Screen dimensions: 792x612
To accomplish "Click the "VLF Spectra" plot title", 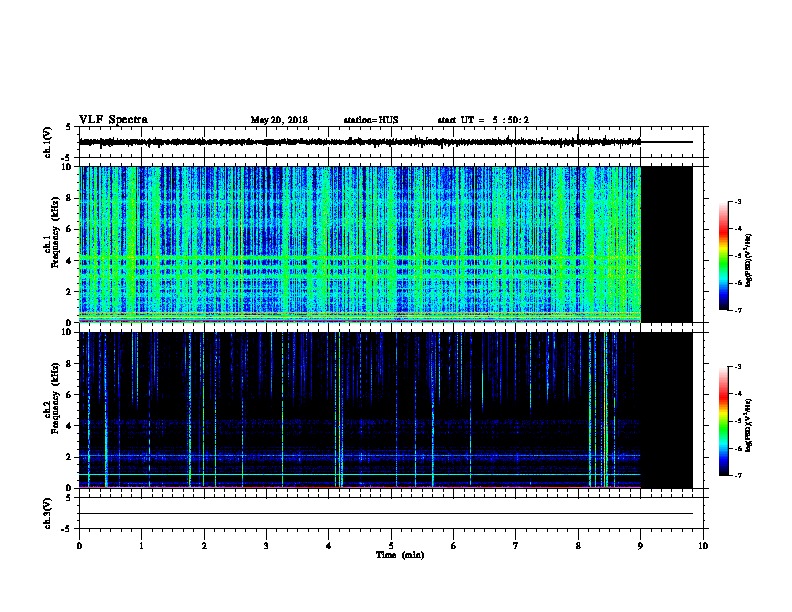I will (x=113, y=120).
